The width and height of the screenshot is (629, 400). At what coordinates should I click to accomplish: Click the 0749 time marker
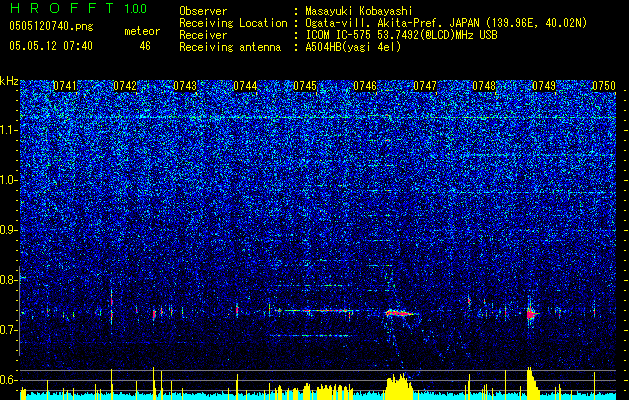pyautogui.click(x=544, y=86)
